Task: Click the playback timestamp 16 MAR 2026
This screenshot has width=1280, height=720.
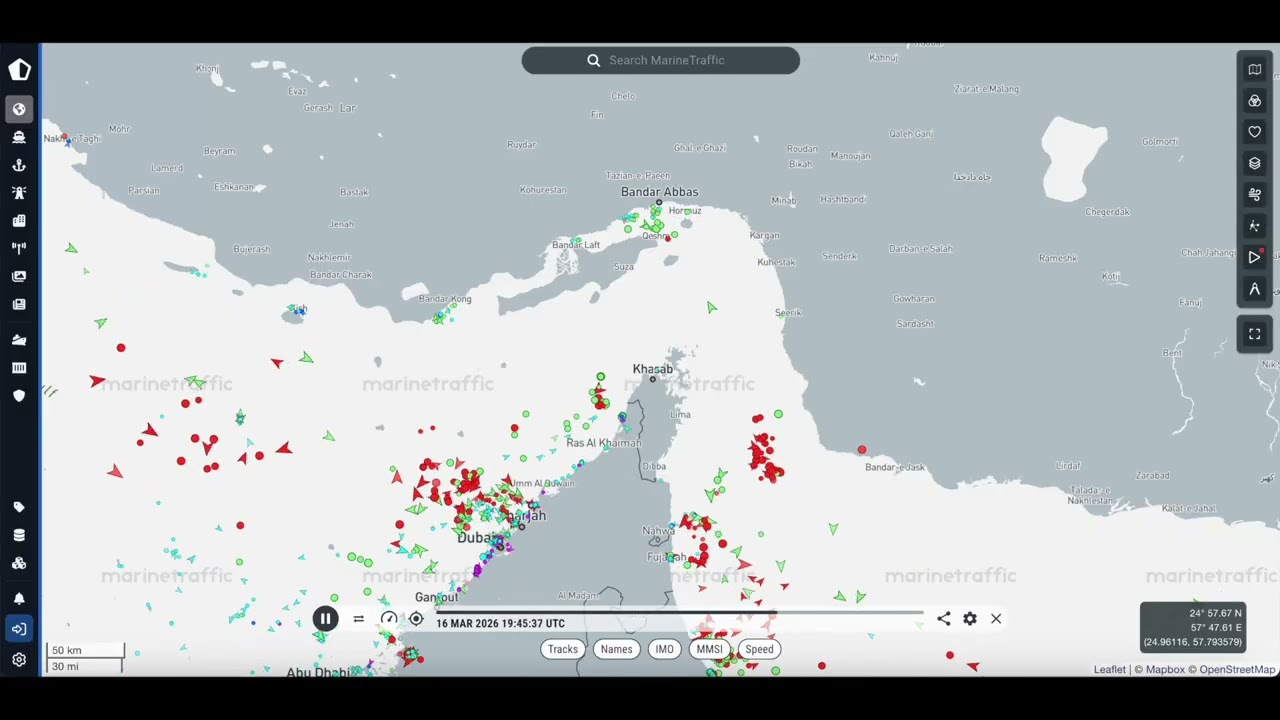Action: coord(500,623)
